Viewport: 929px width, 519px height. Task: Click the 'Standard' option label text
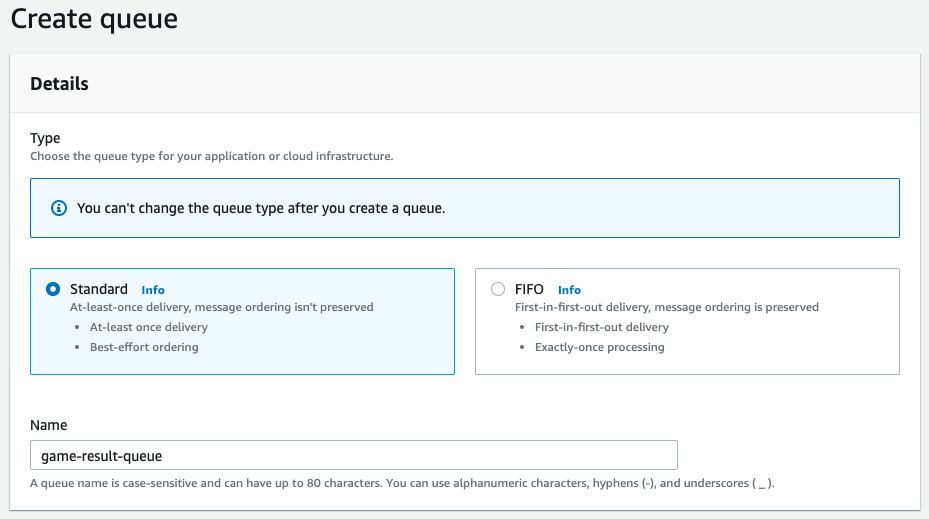tap(99, 289)
